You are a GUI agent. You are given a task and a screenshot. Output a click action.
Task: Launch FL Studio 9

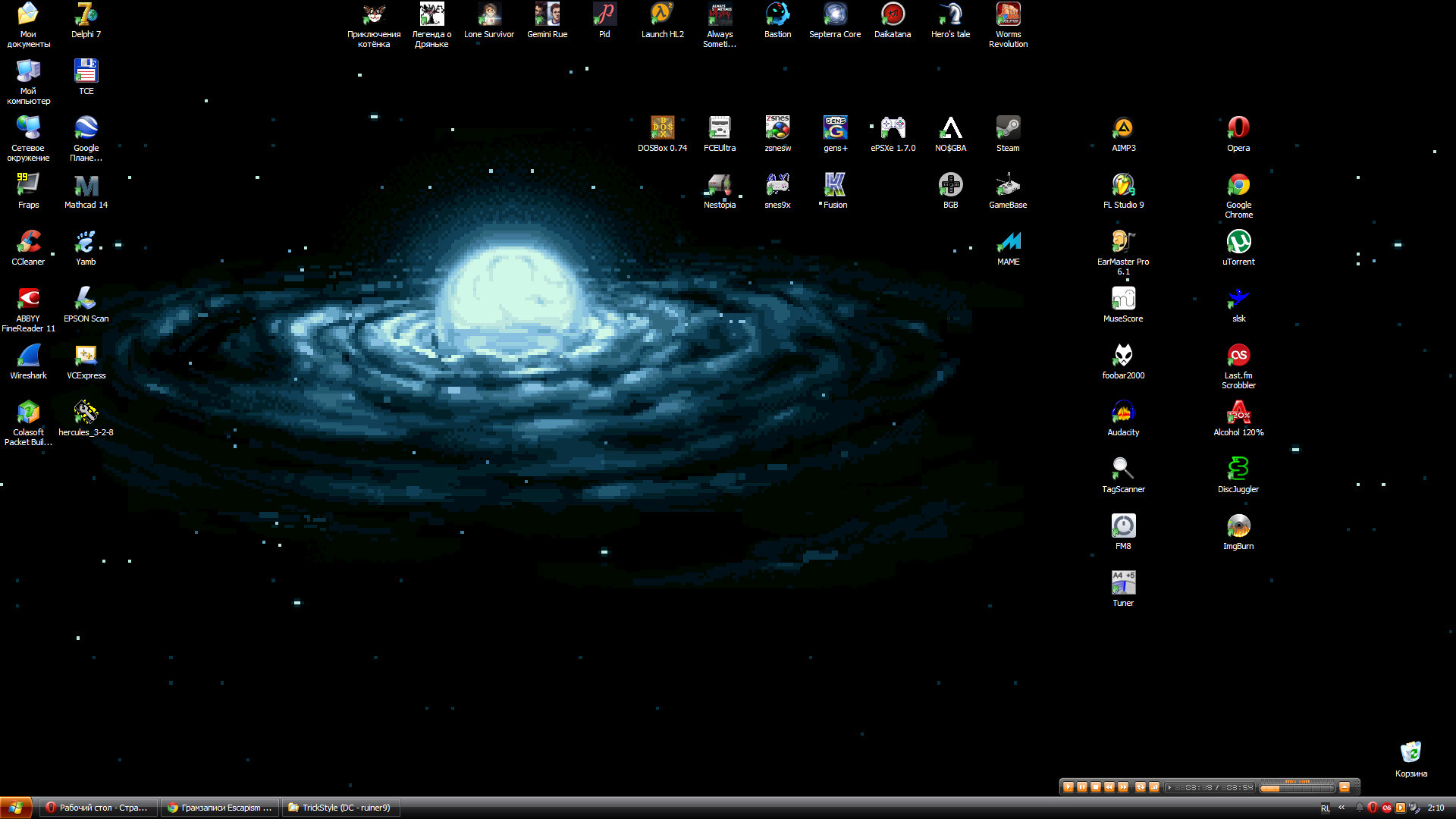click(1123, 184)
